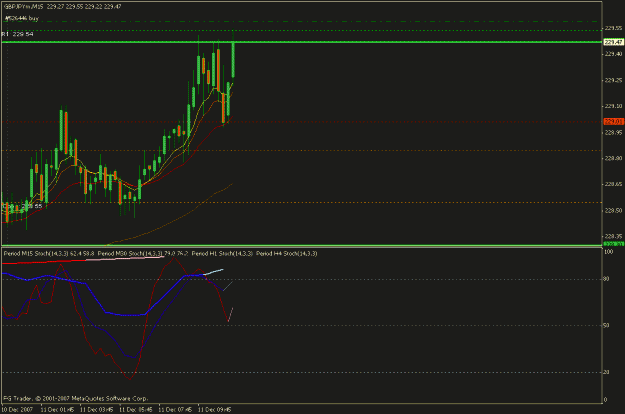Click the 11 Dec 03:45 time label

(96, 410)
